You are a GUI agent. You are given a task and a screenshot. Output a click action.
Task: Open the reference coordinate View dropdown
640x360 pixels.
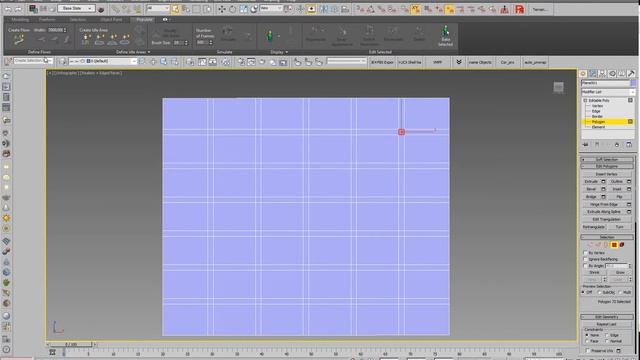(x=271, y=9)
